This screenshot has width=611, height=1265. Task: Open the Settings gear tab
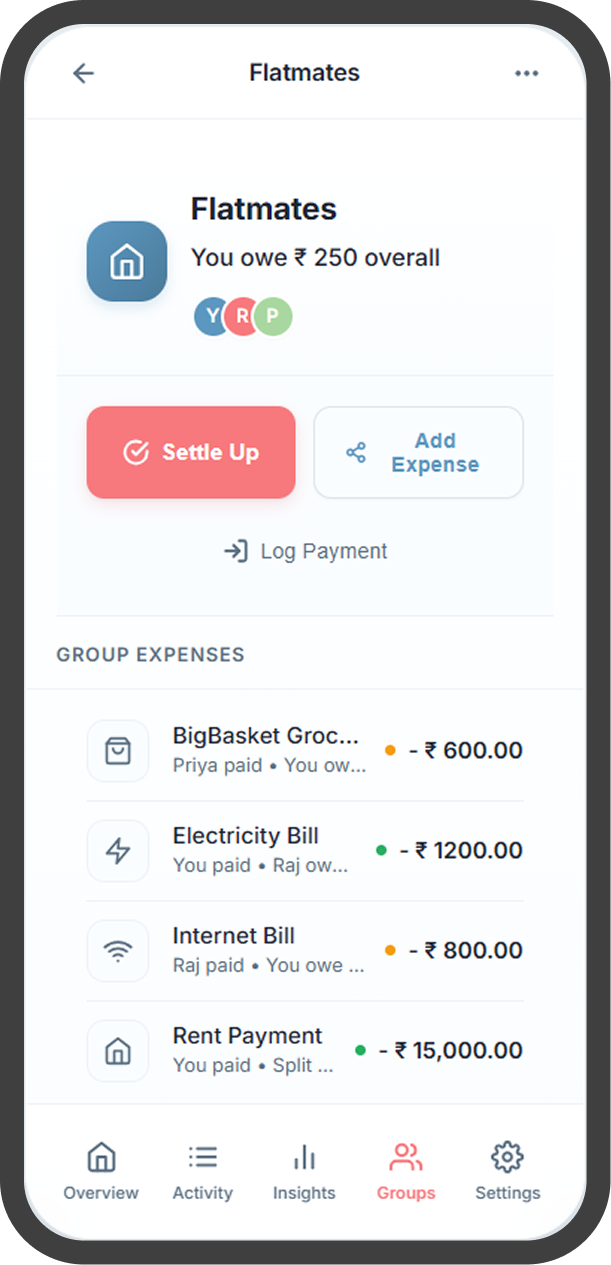507,1172
